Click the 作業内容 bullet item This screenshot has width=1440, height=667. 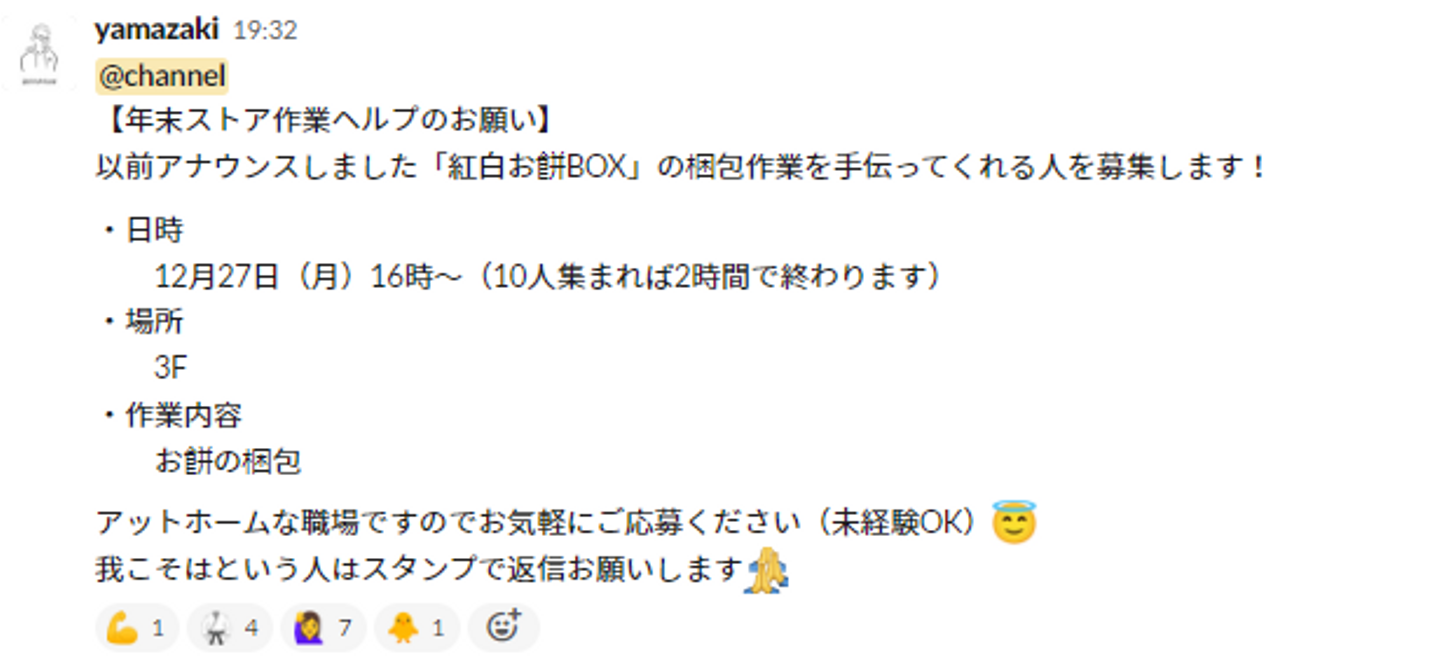[169, 415]
